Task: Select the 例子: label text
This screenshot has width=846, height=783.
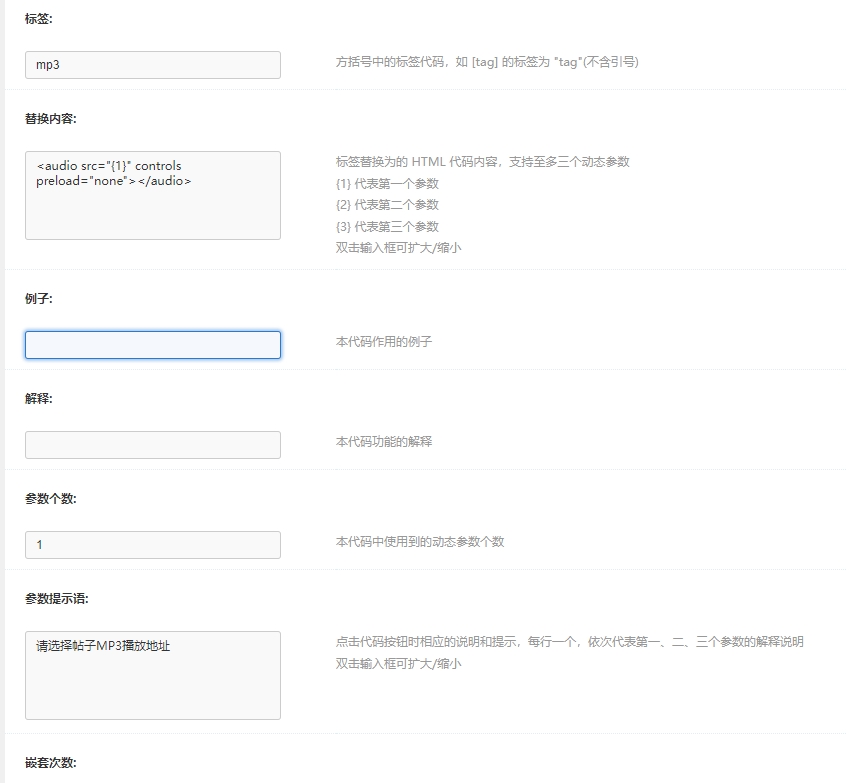Action: 39,299
